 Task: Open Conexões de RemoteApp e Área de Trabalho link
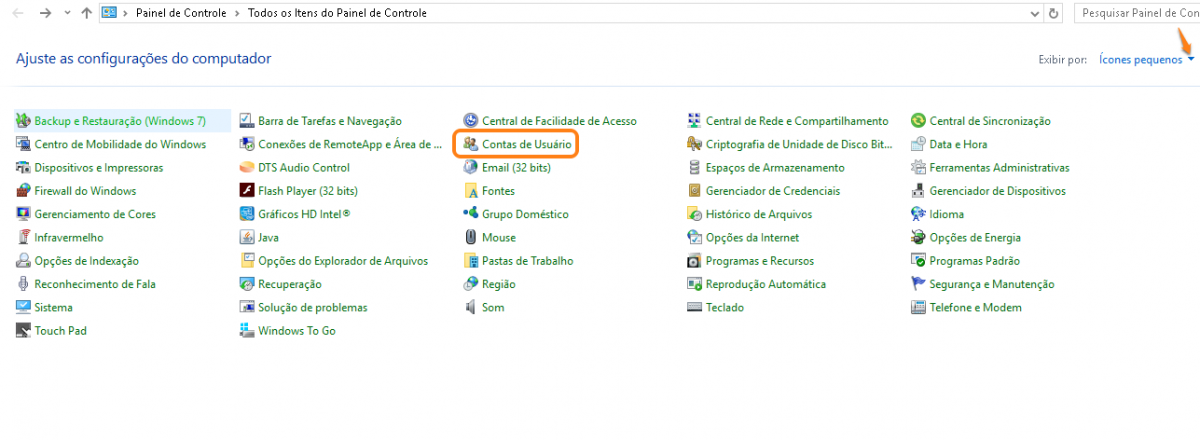tap(350, 144)
